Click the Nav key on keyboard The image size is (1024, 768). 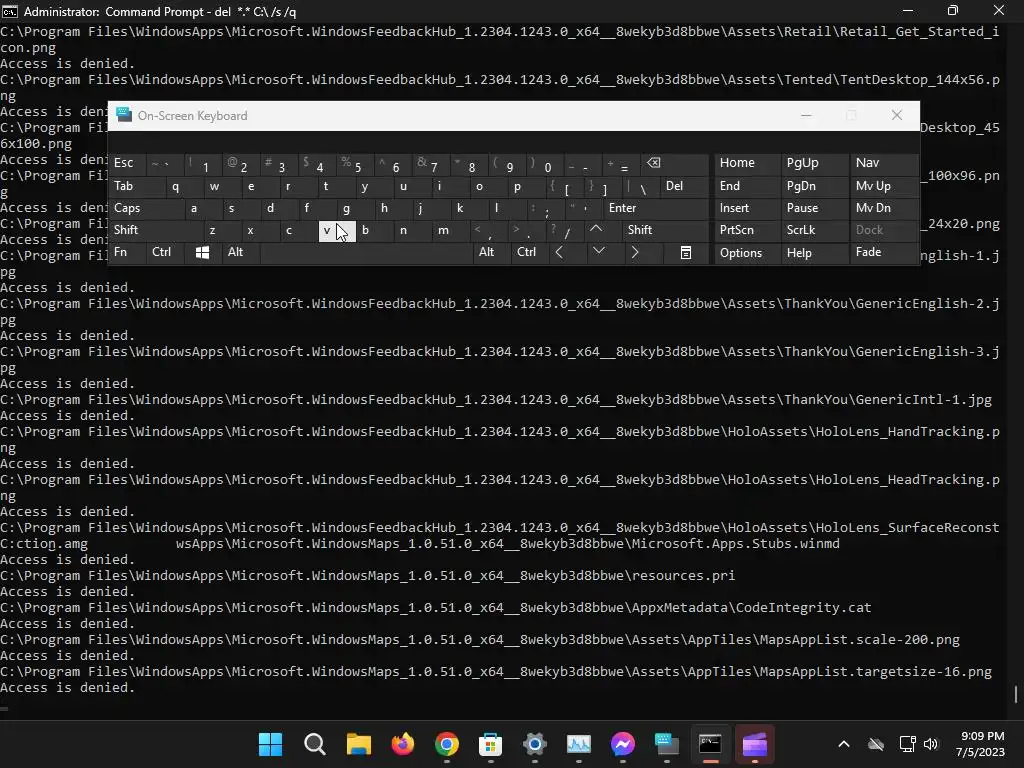pyautogui.click(x=884, y=163)
